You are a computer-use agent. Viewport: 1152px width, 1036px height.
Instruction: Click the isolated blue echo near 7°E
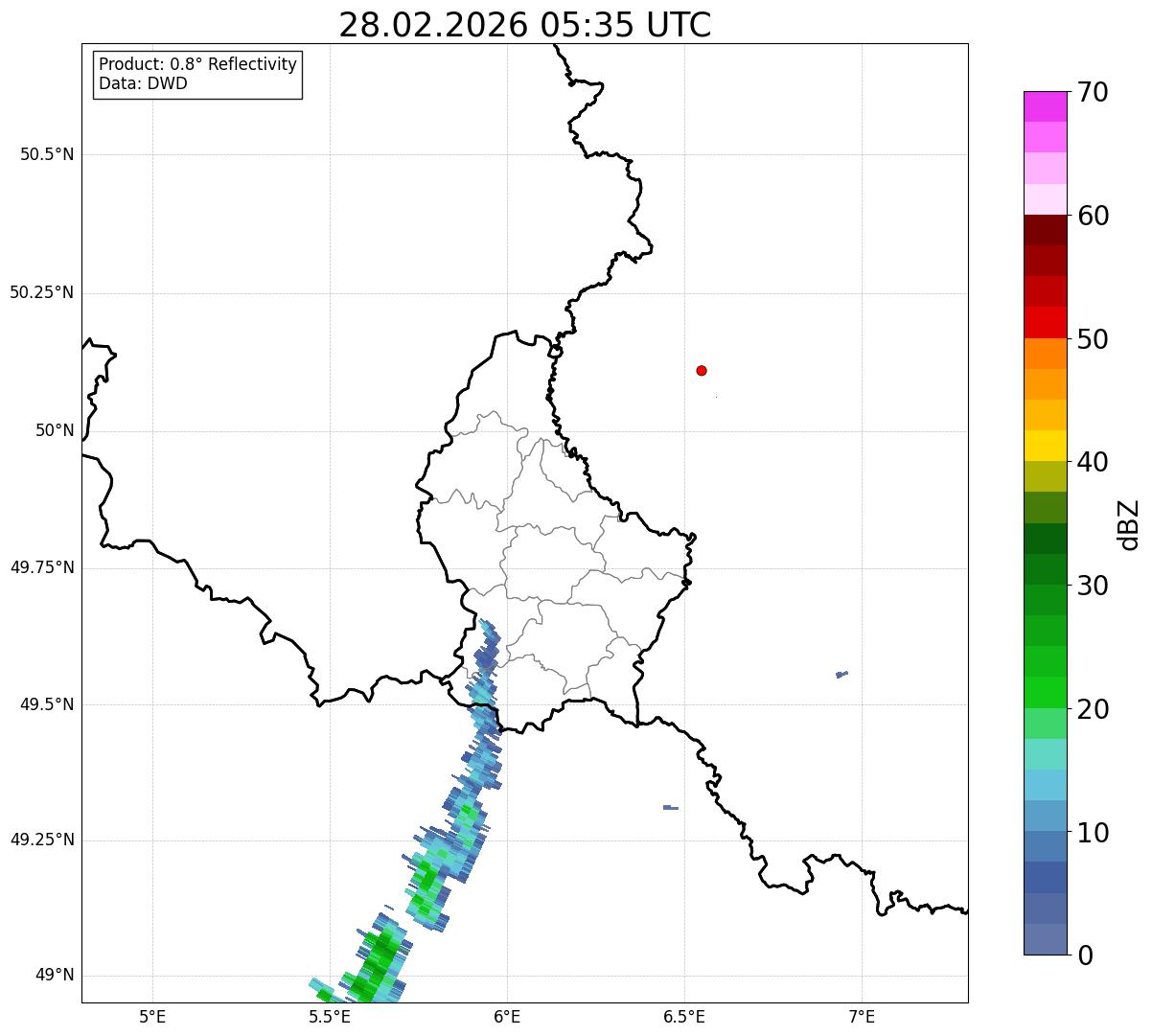coord(841,675)
